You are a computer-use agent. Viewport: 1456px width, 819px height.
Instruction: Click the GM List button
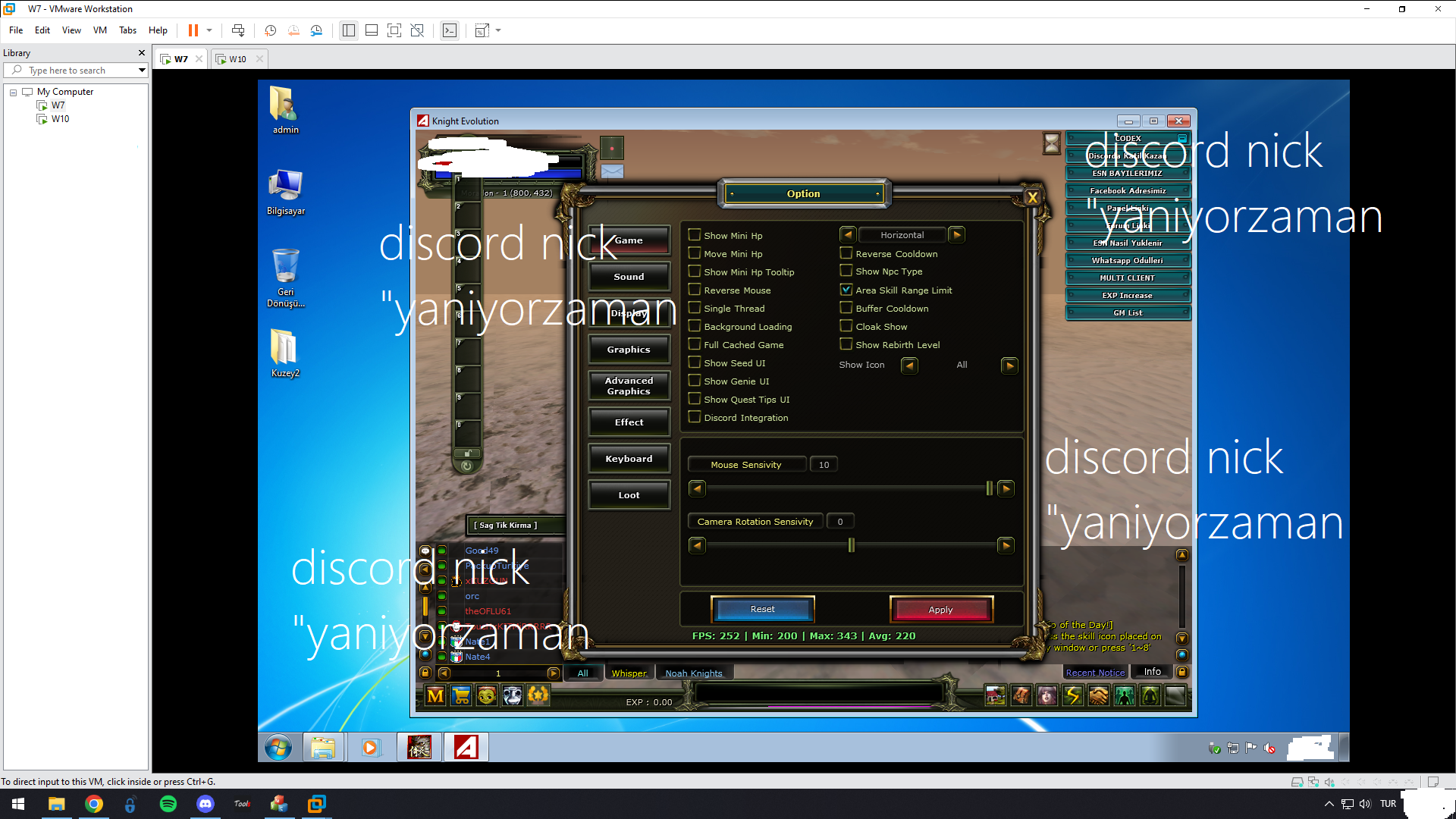coord(1128,312)
